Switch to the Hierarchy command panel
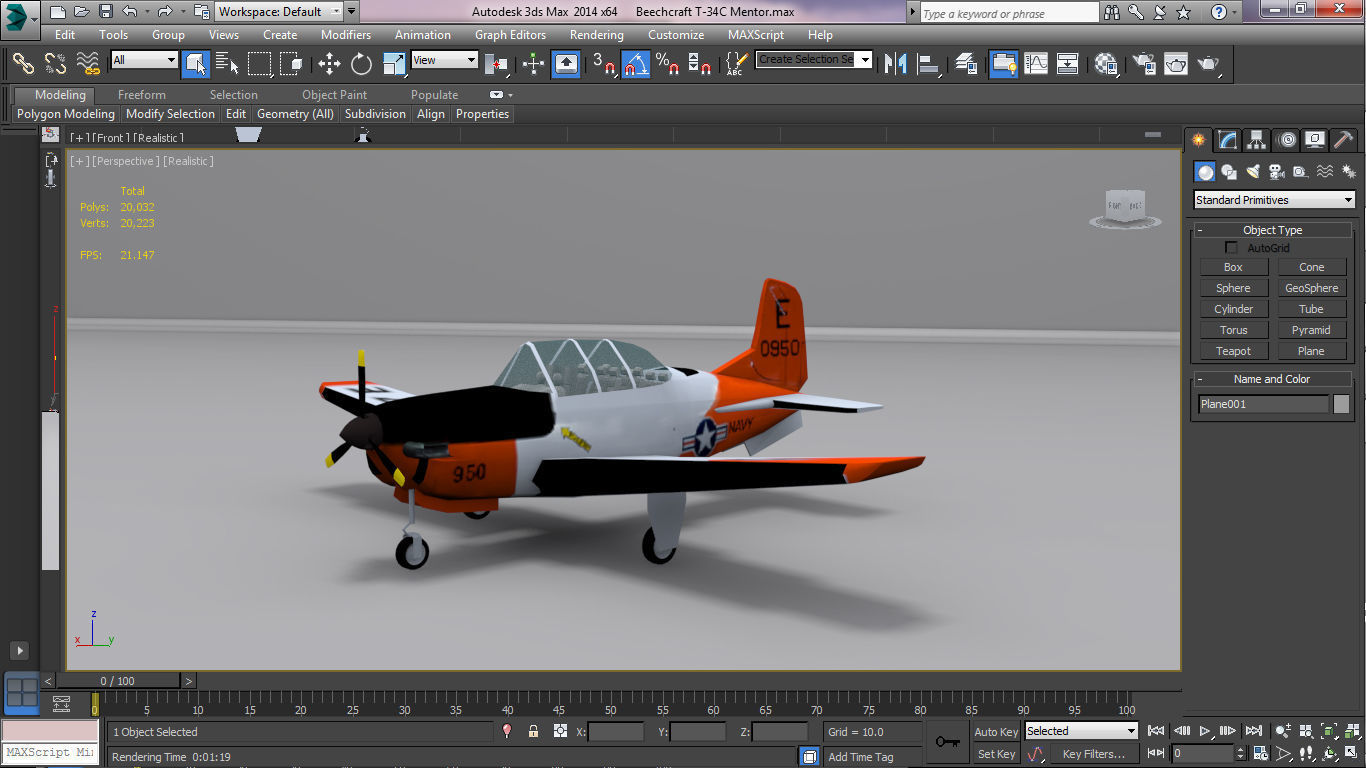This screenshot has height=768, width=1366. [1257, 140]
